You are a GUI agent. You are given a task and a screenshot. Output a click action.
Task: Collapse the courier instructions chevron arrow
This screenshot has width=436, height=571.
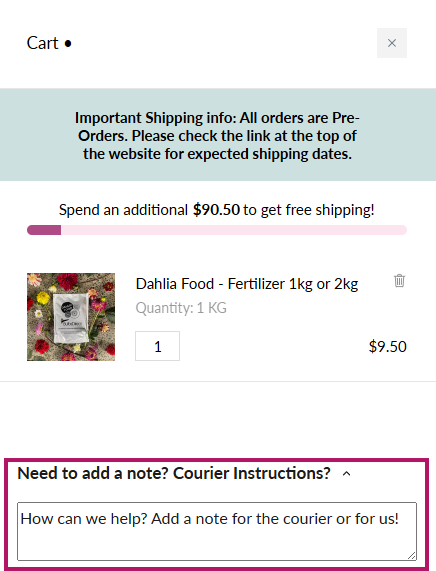346,473
